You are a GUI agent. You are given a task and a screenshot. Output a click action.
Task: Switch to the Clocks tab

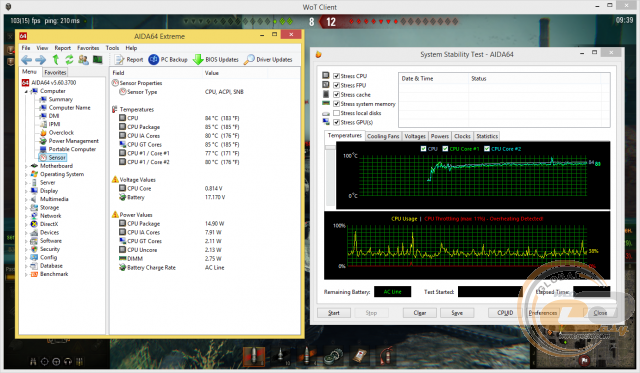tap(462, 136)
